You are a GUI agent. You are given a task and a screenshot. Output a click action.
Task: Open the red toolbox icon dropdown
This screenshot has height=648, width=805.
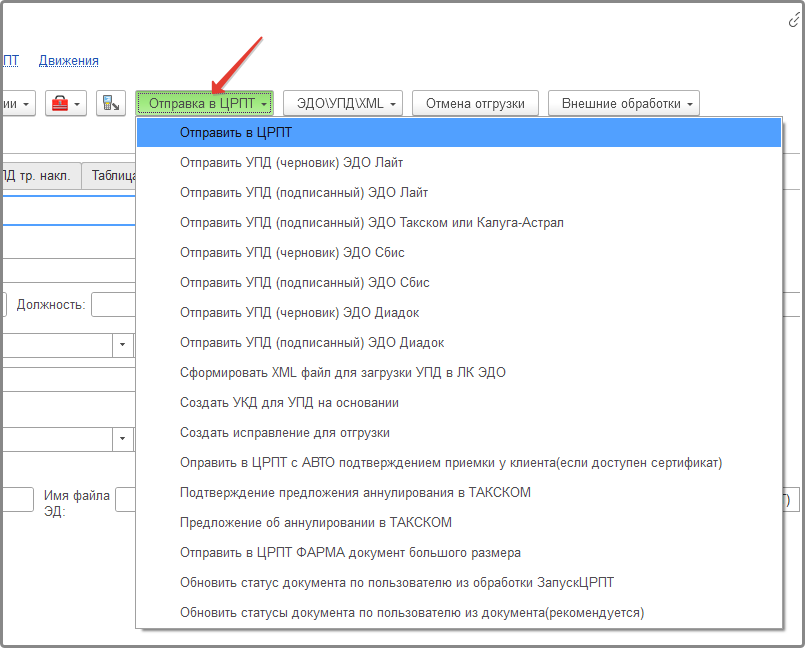coord(66,104)
